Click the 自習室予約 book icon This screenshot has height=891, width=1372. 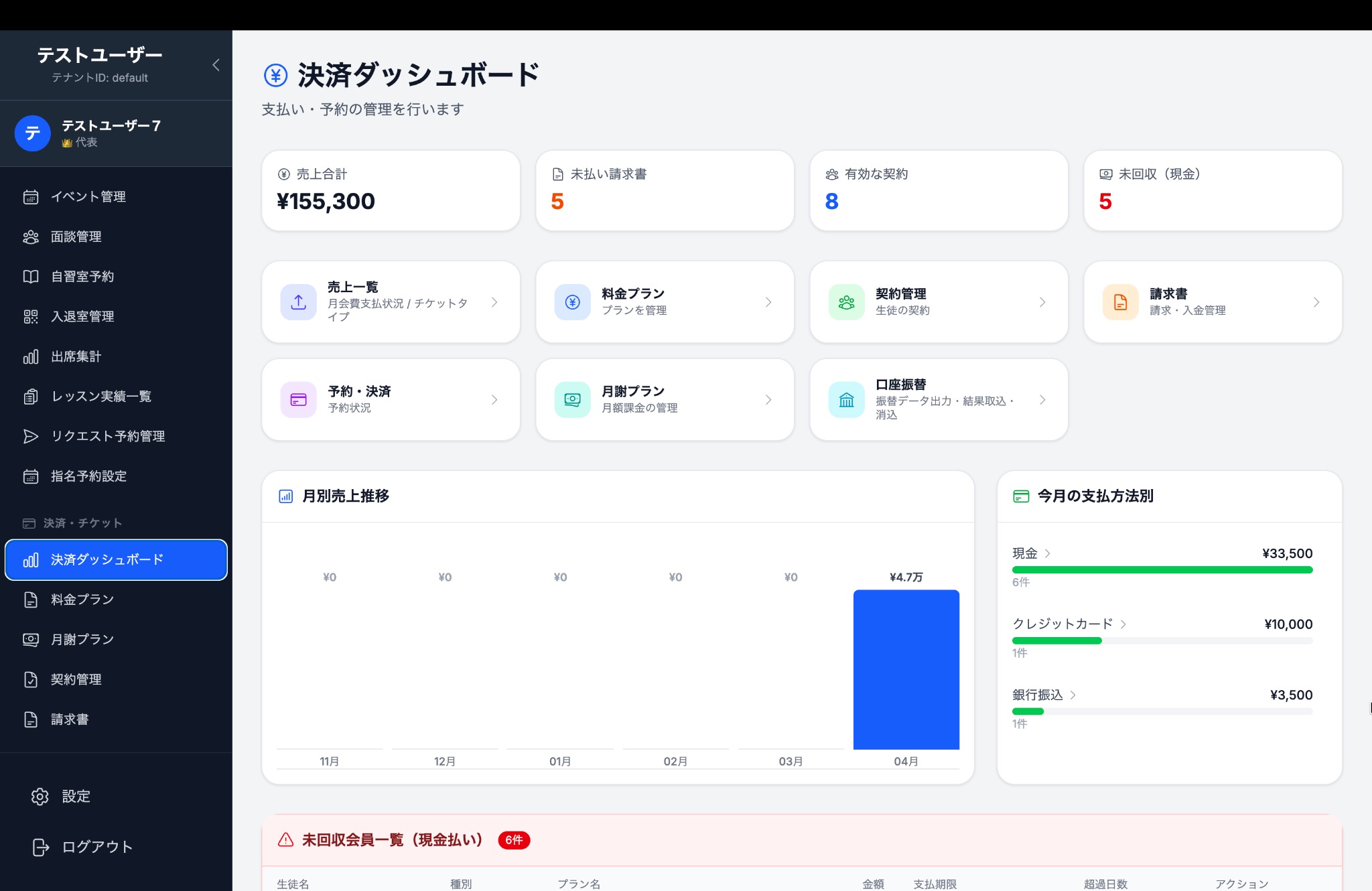coord(30,276)
